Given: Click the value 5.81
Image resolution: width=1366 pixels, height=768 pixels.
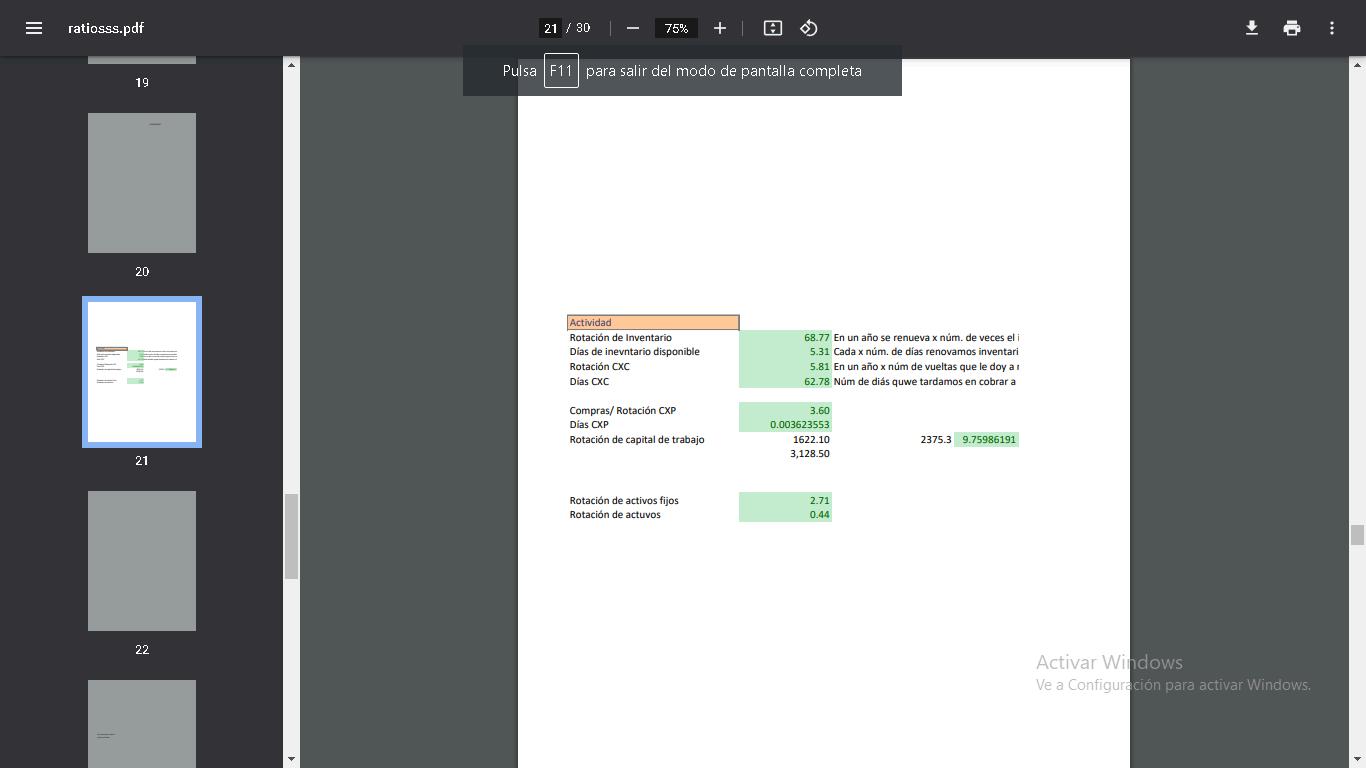Looking at the screenshot, I should tap(819, 367).
